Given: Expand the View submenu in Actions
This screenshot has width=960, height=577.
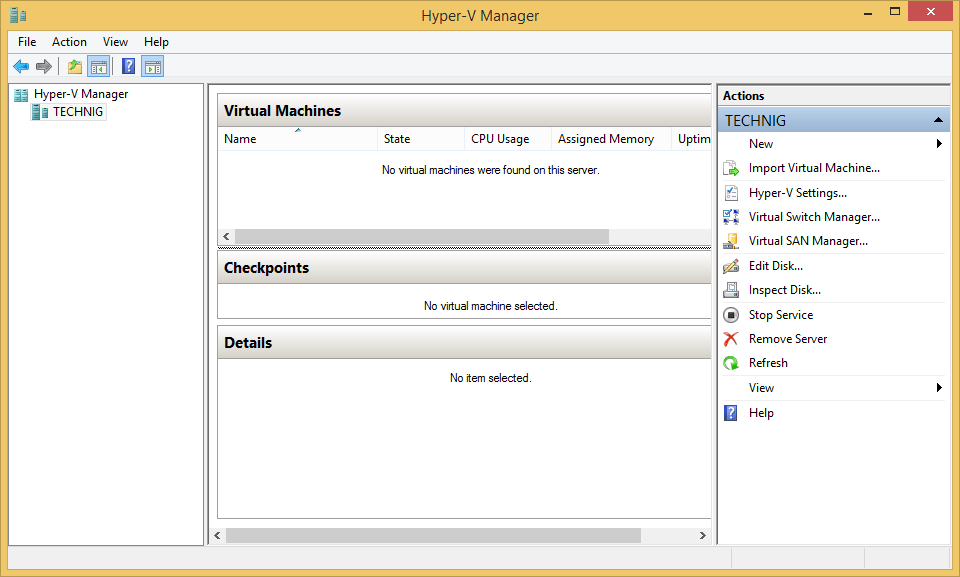Looking at the screenshot, I should pyautogui.click(x=938, y=387).
